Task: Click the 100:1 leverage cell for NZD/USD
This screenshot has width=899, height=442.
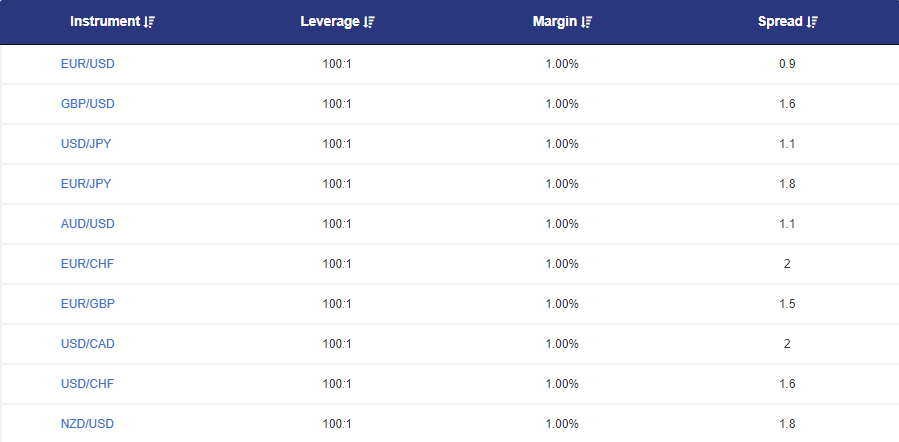Action: [337, 424]
